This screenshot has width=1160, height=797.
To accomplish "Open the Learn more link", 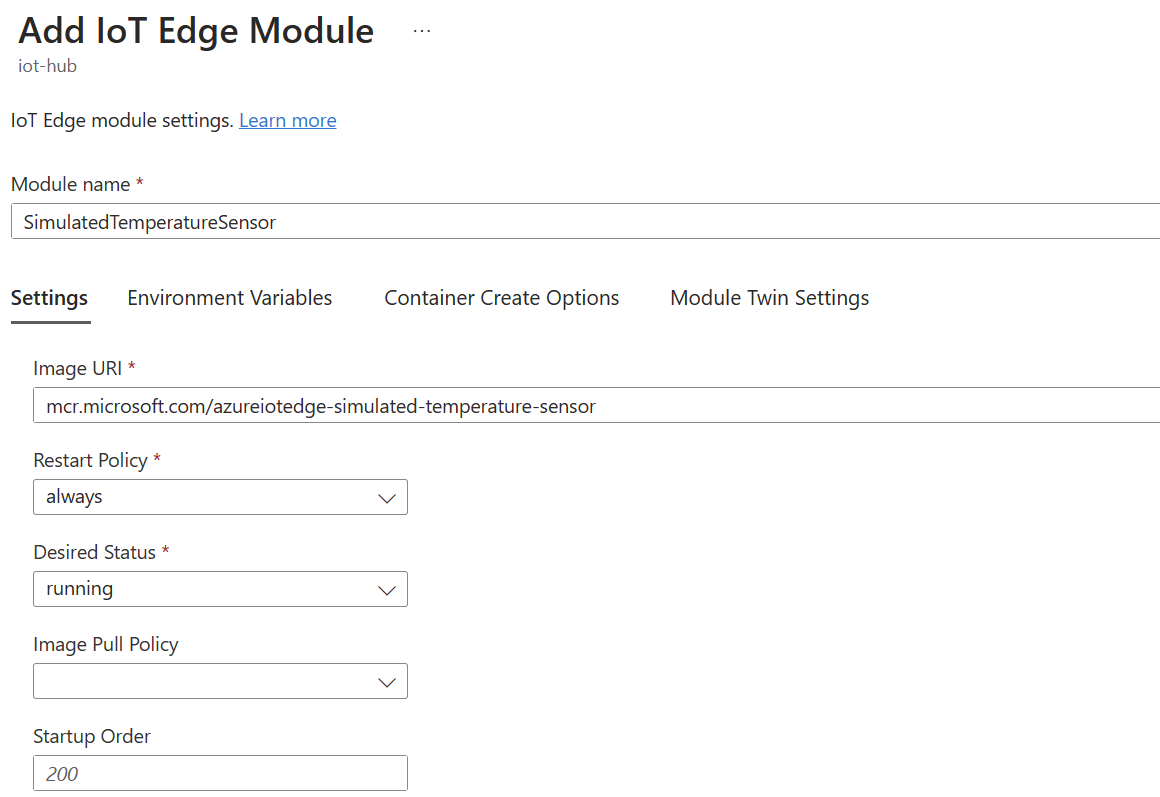I will (288, 120).
